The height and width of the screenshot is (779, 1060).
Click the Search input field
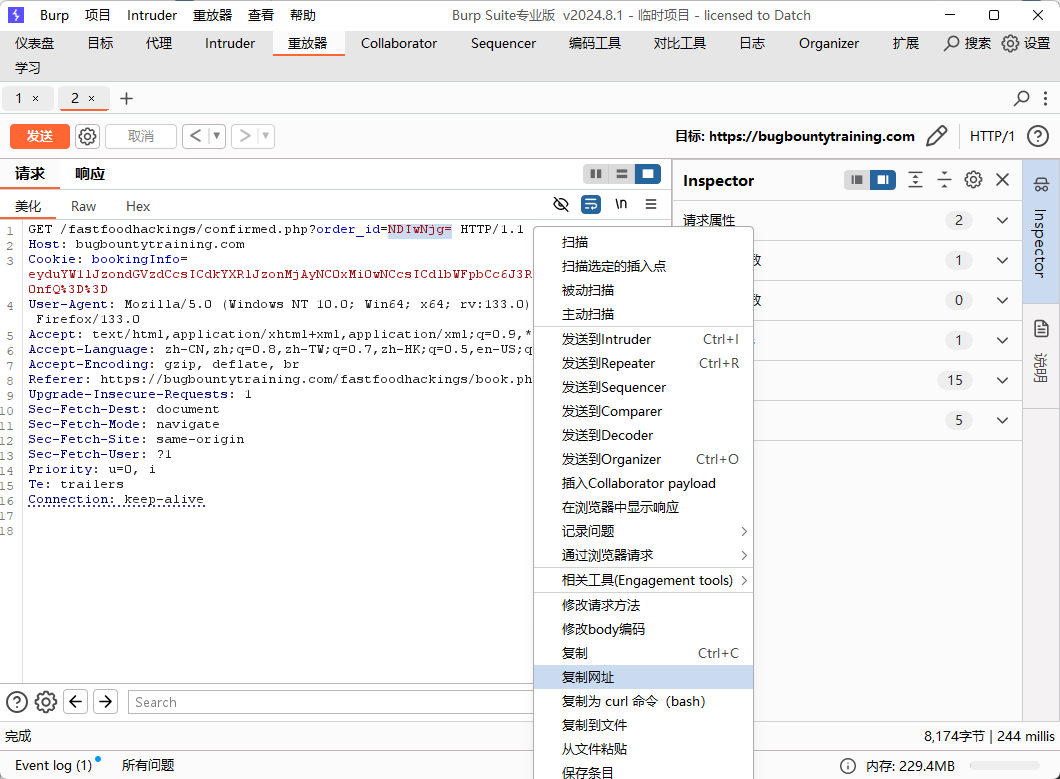[x=331, y=702]
